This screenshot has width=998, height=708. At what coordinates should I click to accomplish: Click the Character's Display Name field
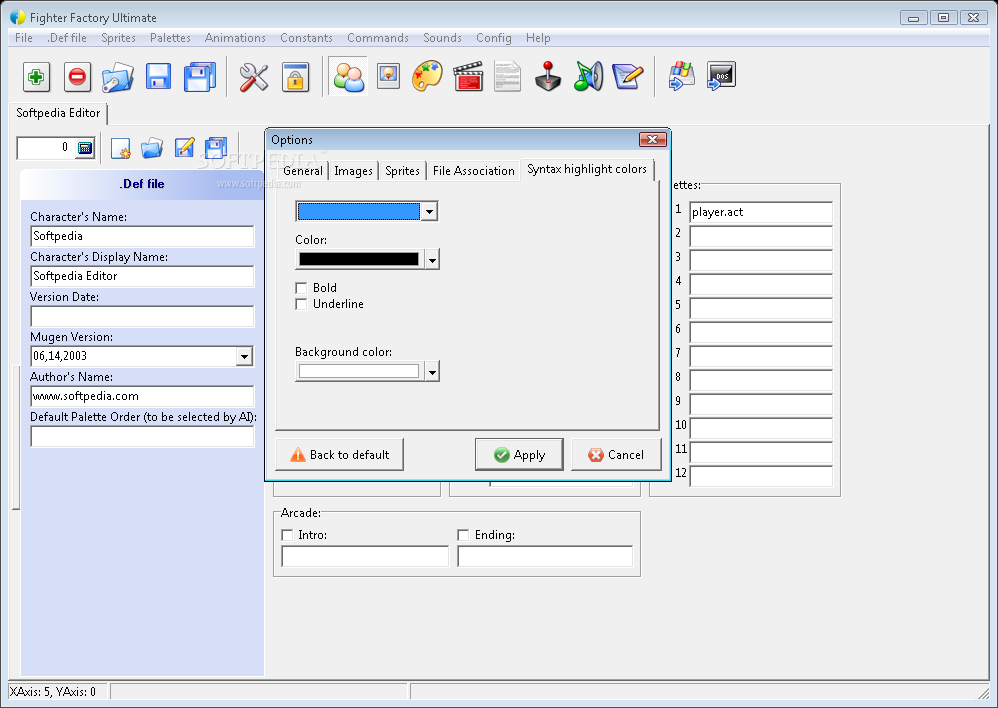pyautogui.click(x=143, y=276)
